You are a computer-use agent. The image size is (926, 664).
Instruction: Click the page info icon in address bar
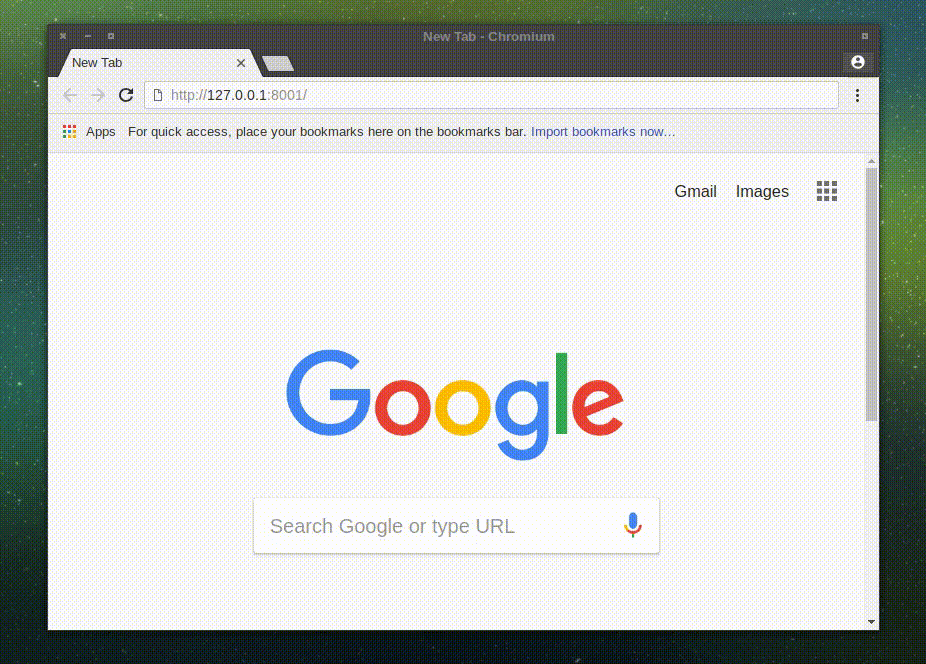click(158, 95)
